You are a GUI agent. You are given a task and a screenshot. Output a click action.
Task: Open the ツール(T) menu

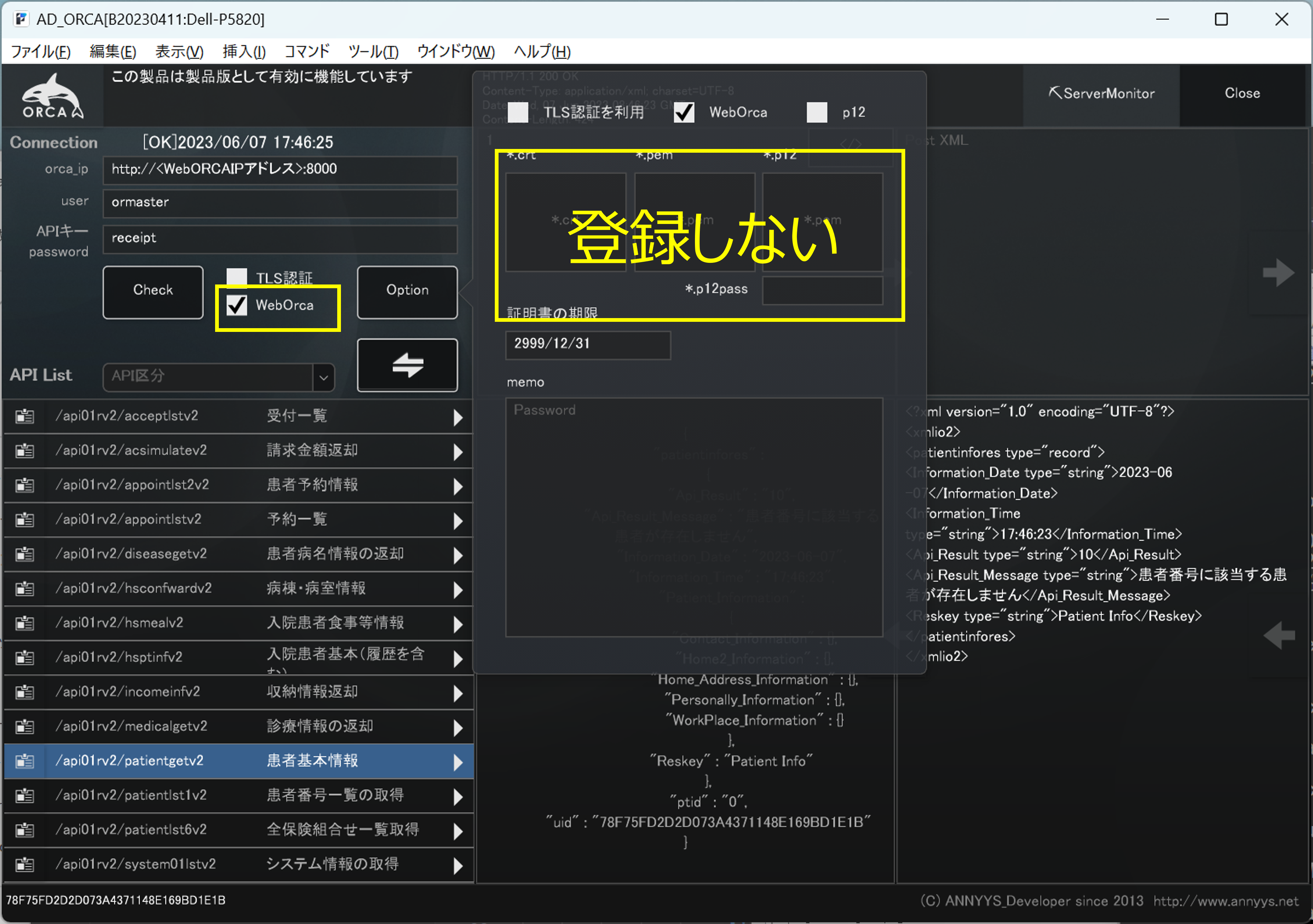coord(373,52)
